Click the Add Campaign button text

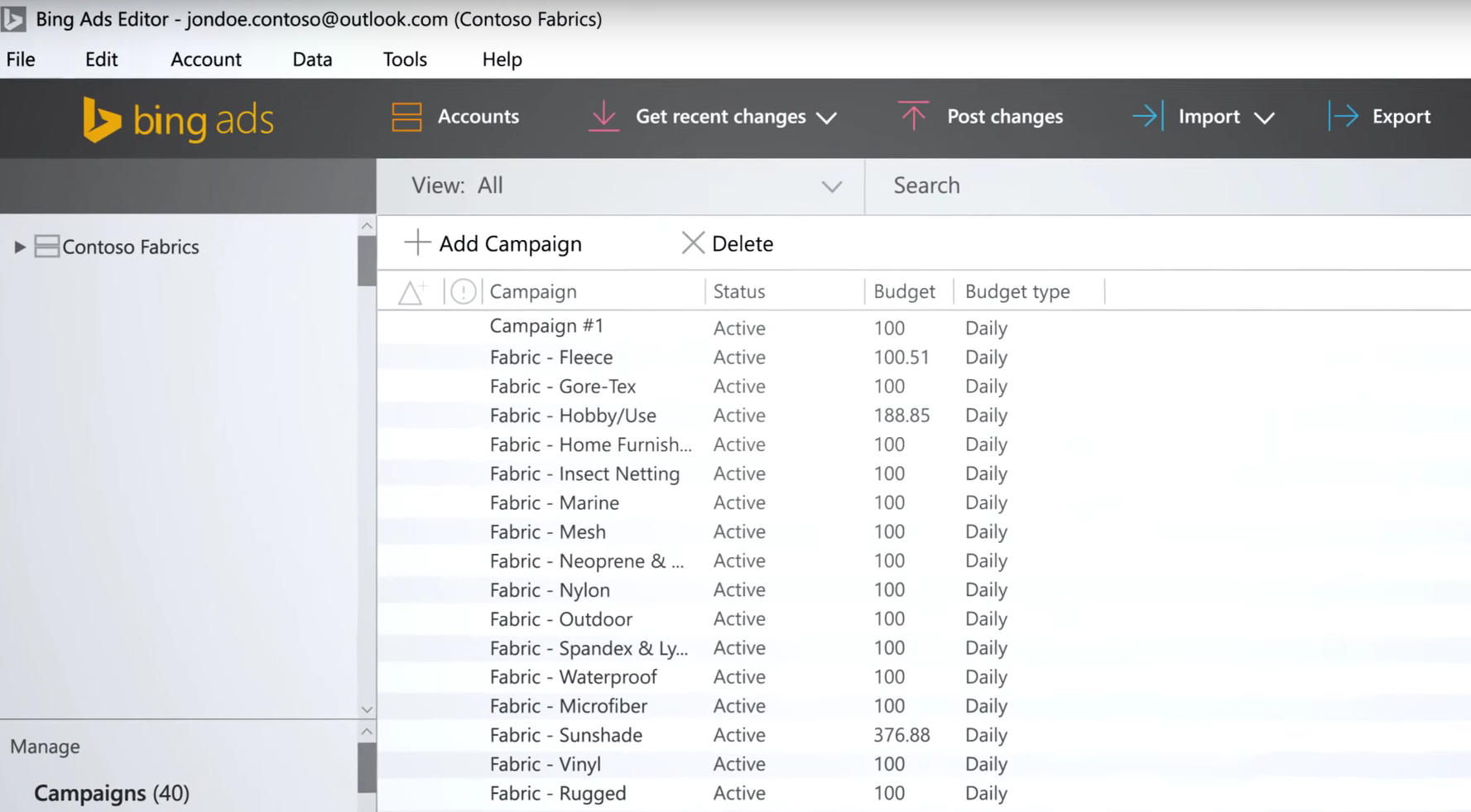510,243
